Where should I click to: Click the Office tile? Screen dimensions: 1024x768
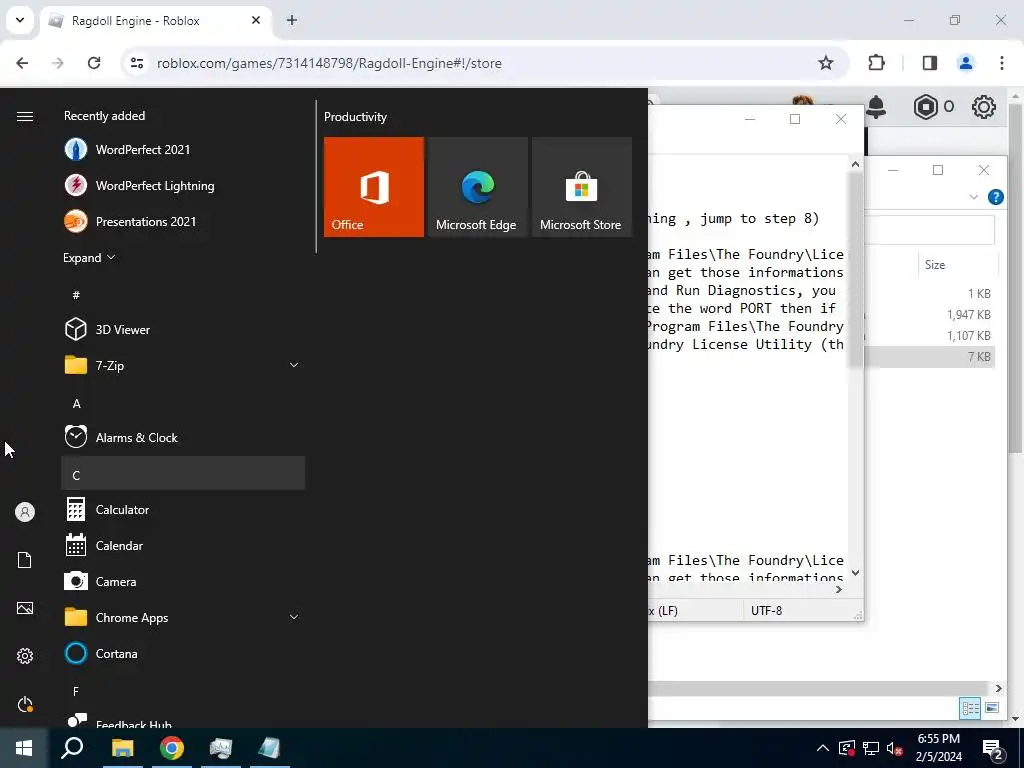374,187
